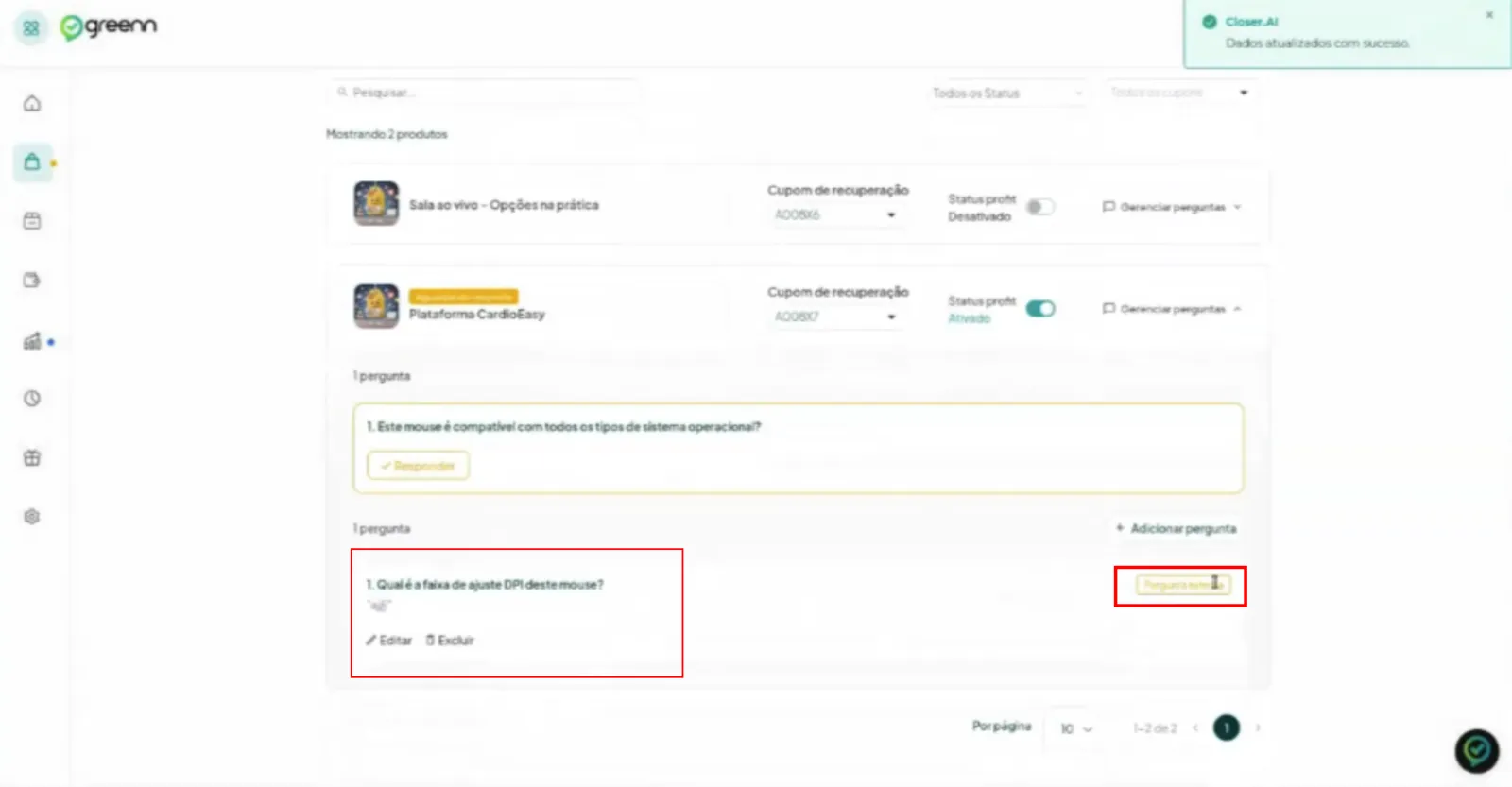Go to the Home sidebar icon

coord(32,103)
